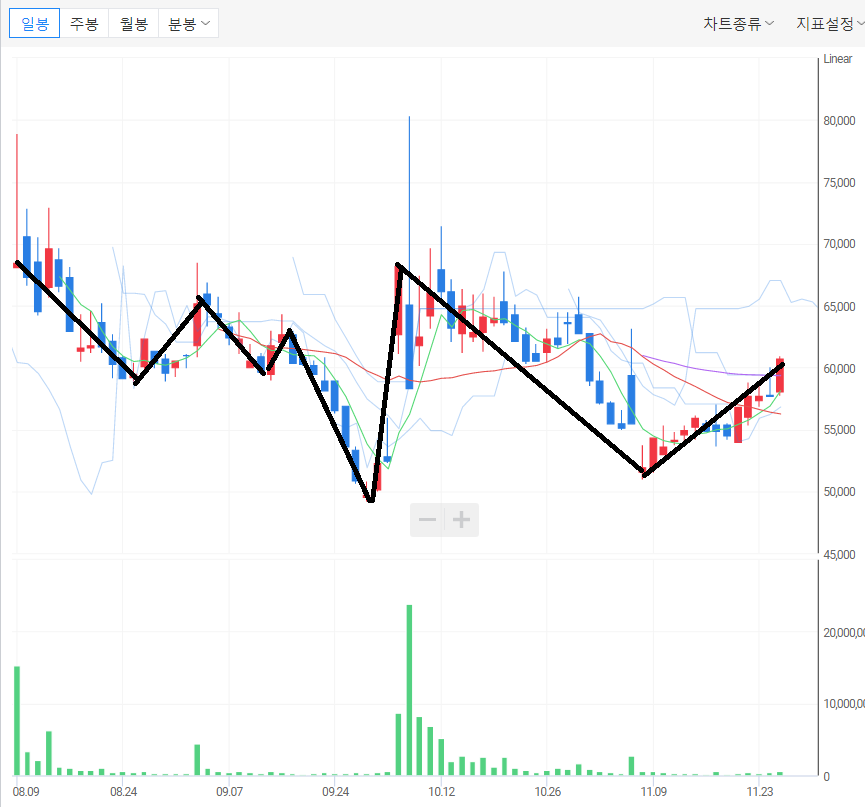Image resolution: width=865 pixels, height=807 pixels.
Task: Click the 10.12 date label
Action: point(441,792)
